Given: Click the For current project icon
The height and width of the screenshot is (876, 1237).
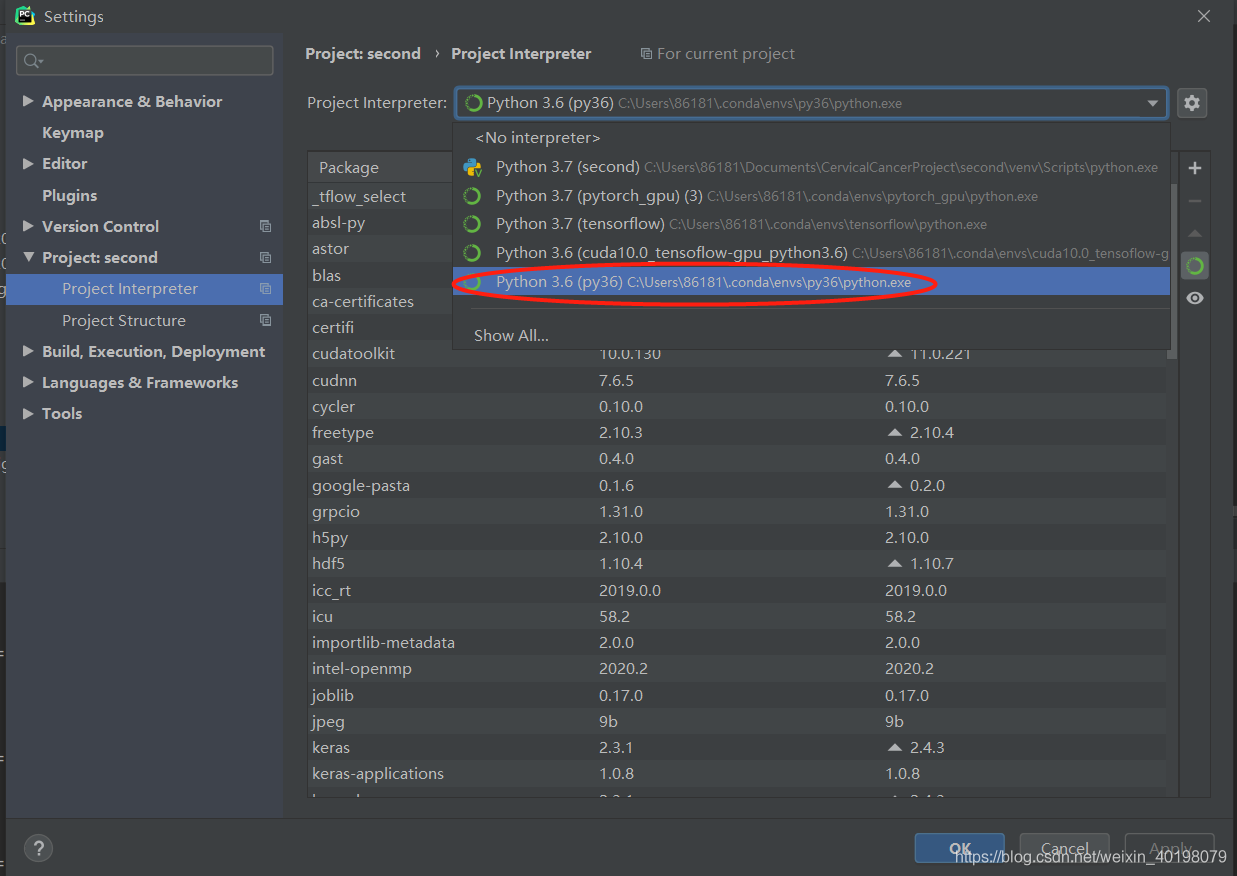Looking at the screenshot, I should click(646, 54).
